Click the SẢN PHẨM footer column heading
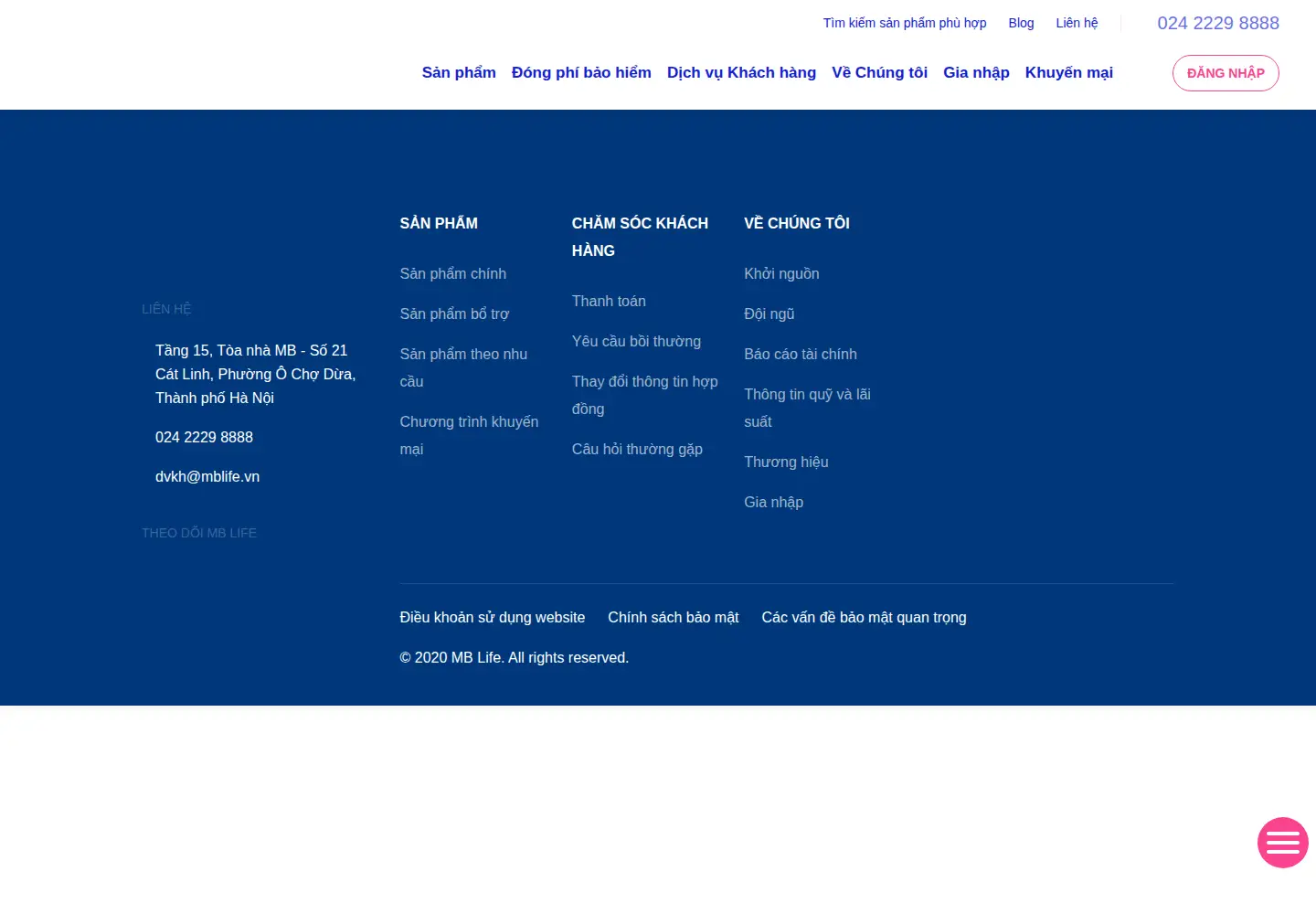This screenshot has width=1316, height=914. pos(439,223)
